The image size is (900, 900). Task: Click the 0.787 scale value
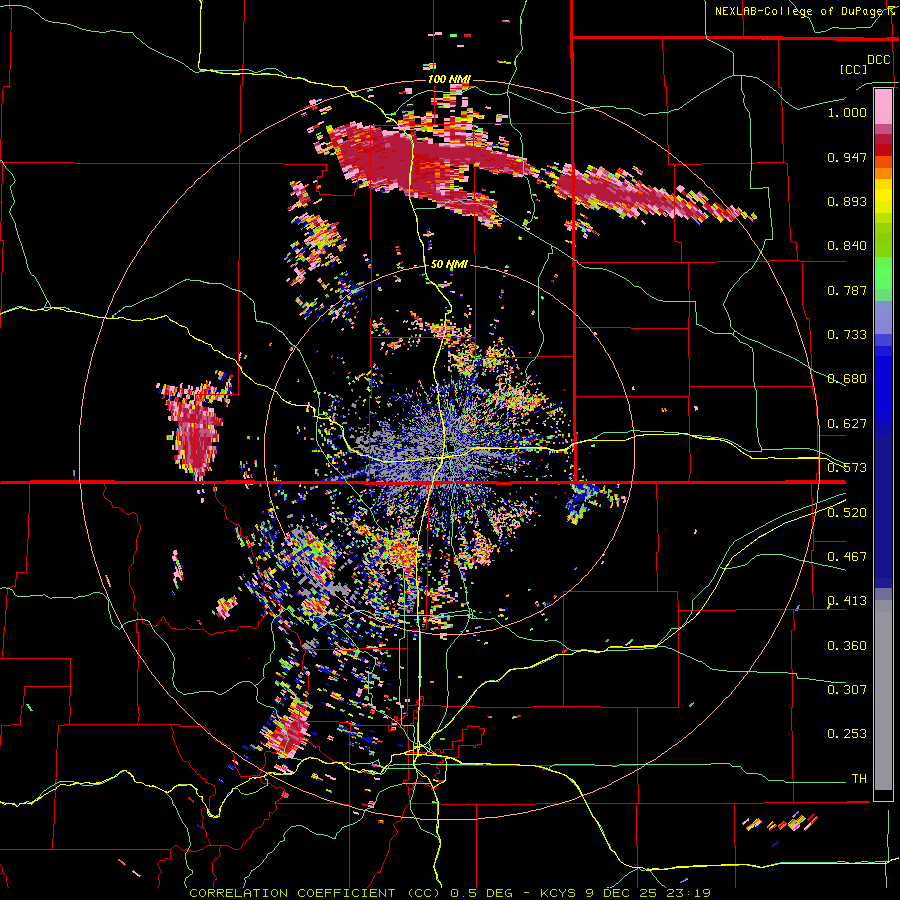pos(847,290)
